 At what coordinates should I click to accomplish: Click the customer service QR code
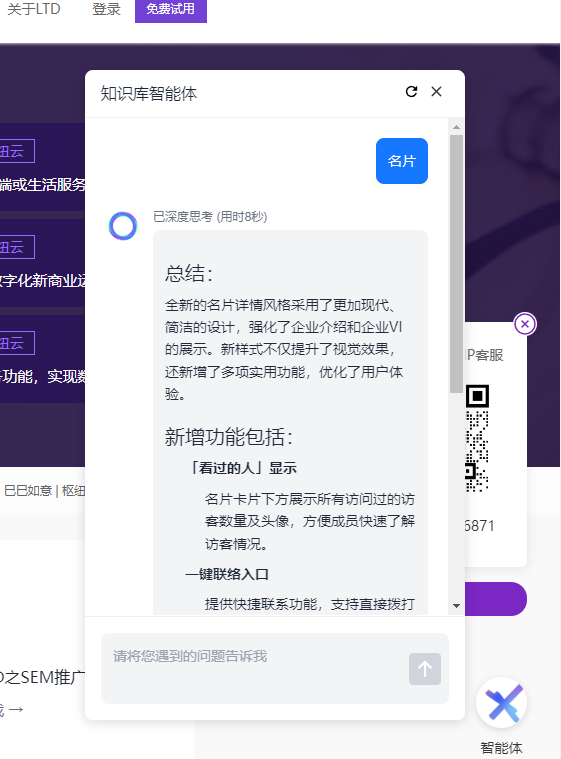tap(477, 438)
